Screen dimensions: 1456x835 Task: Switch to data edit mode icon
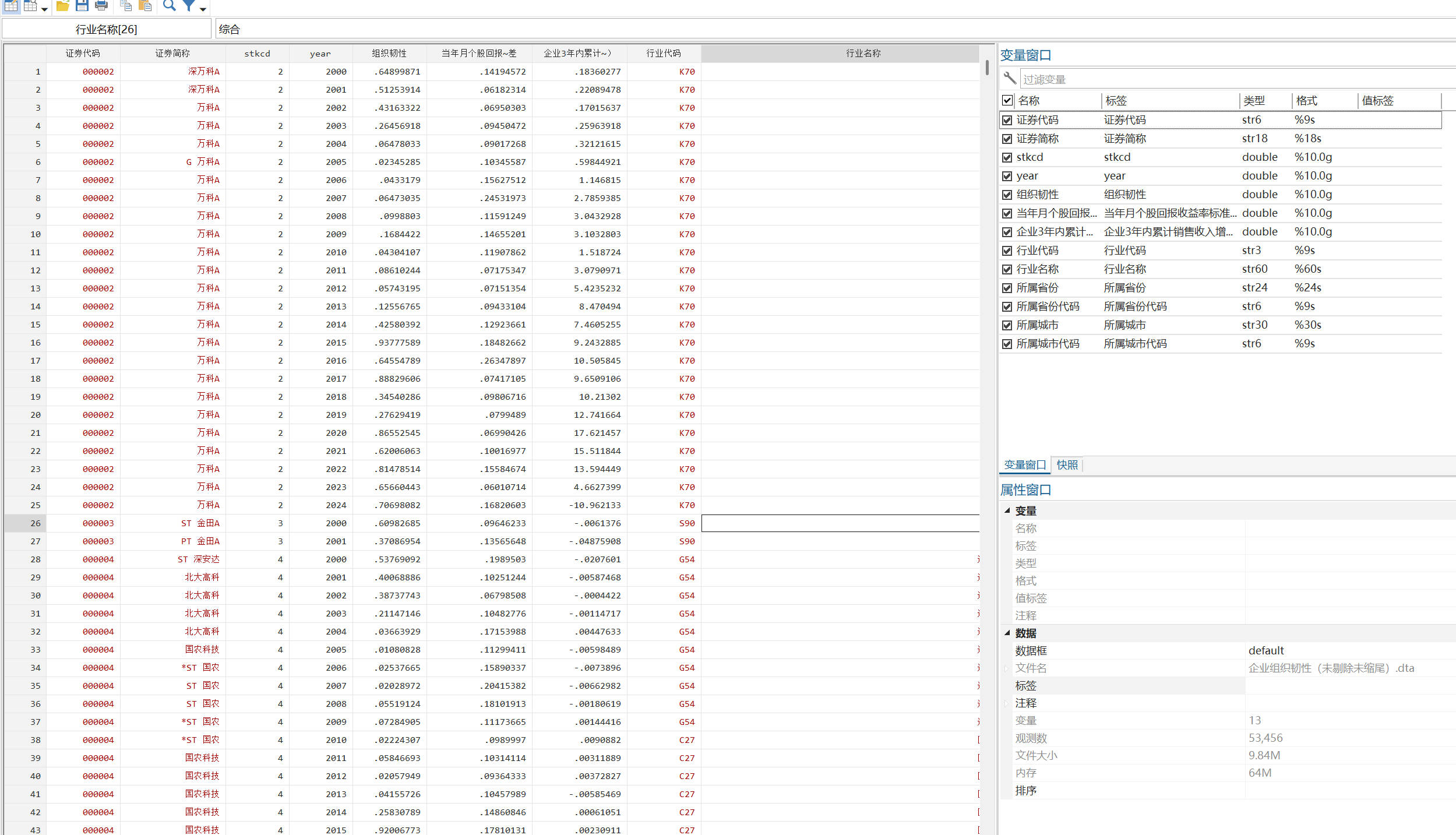(11, 6)
